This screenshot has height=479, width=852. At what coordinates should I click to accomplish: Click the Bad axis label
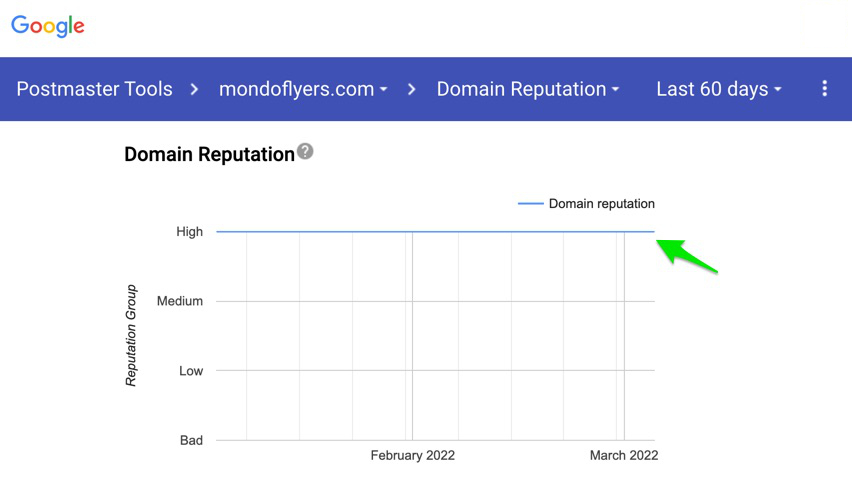point(191,440)
